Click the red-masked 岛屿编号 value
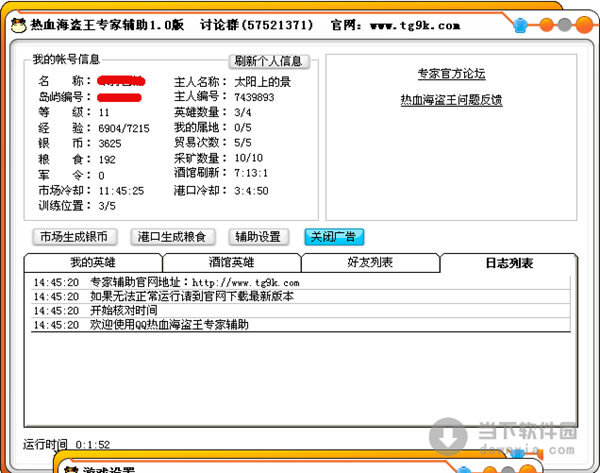Screen dimensions: 600x473 119,97
